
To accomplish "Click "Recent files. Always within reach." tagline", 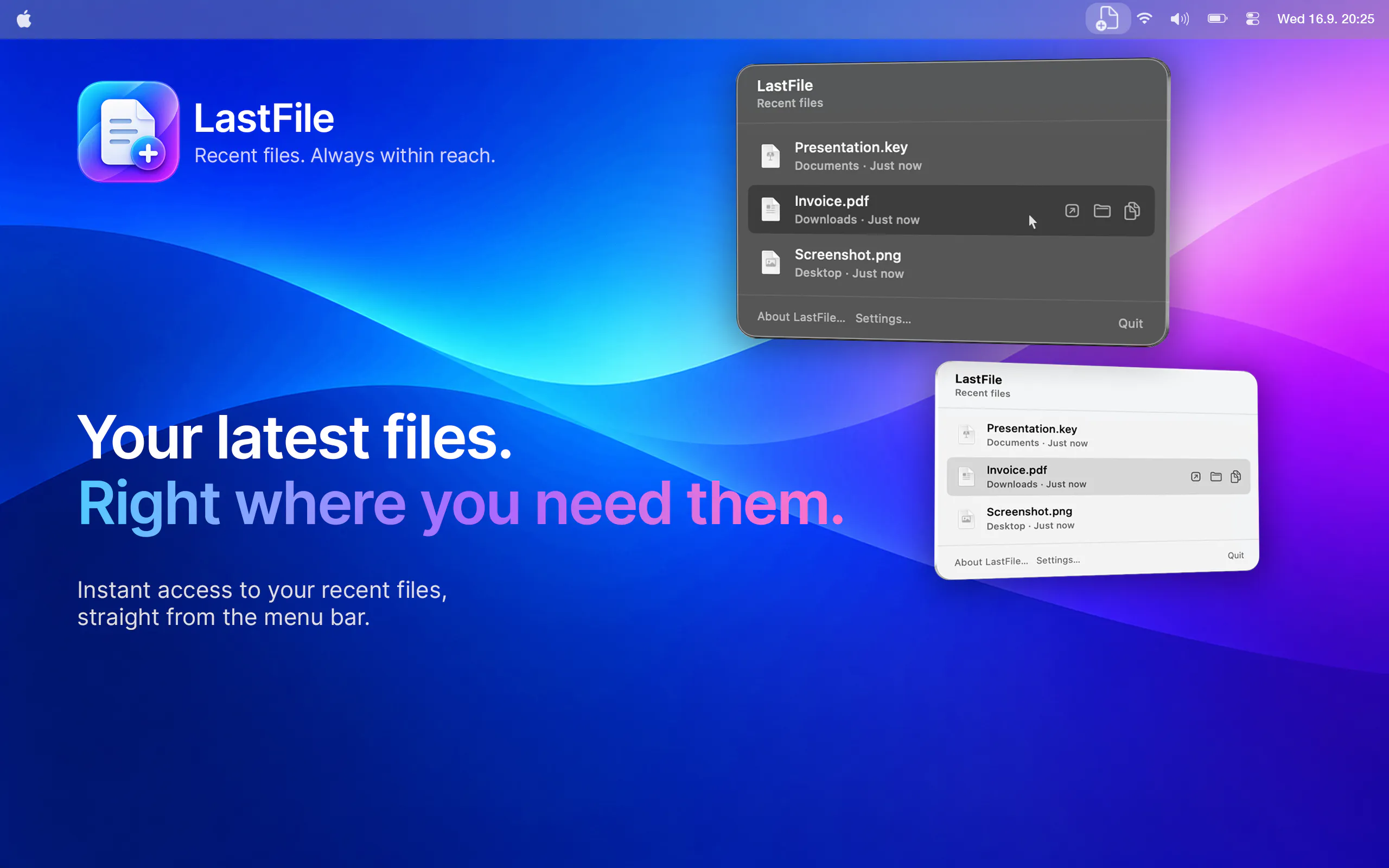I will [345, 156].
